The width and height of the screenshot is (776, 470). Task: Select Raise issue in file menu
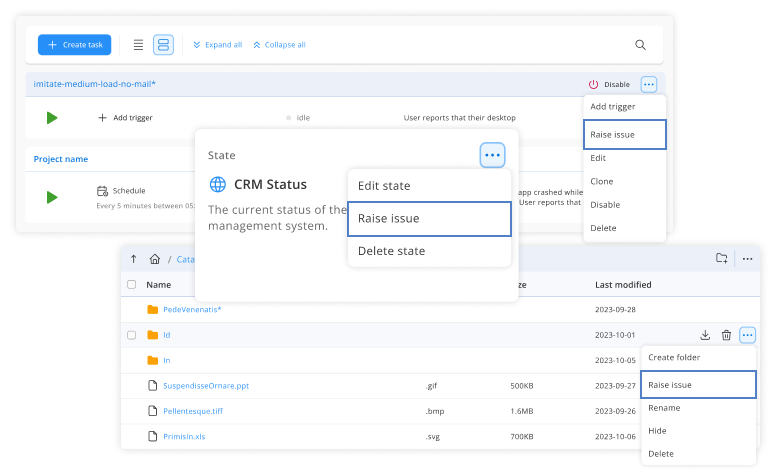coord(698,384)
